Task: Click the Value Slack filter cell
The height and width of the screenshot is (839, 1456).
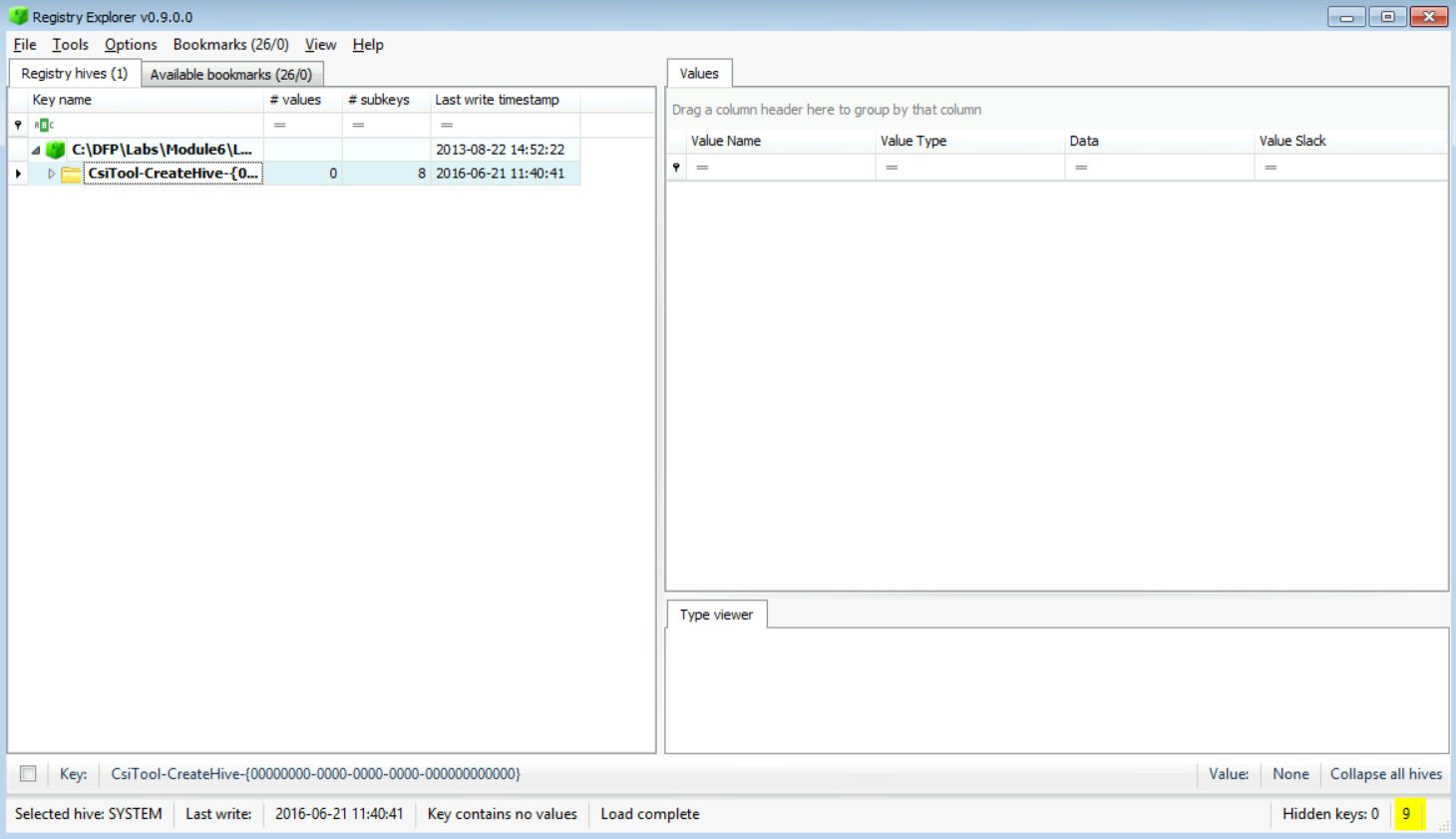Action: point(1350,168)
